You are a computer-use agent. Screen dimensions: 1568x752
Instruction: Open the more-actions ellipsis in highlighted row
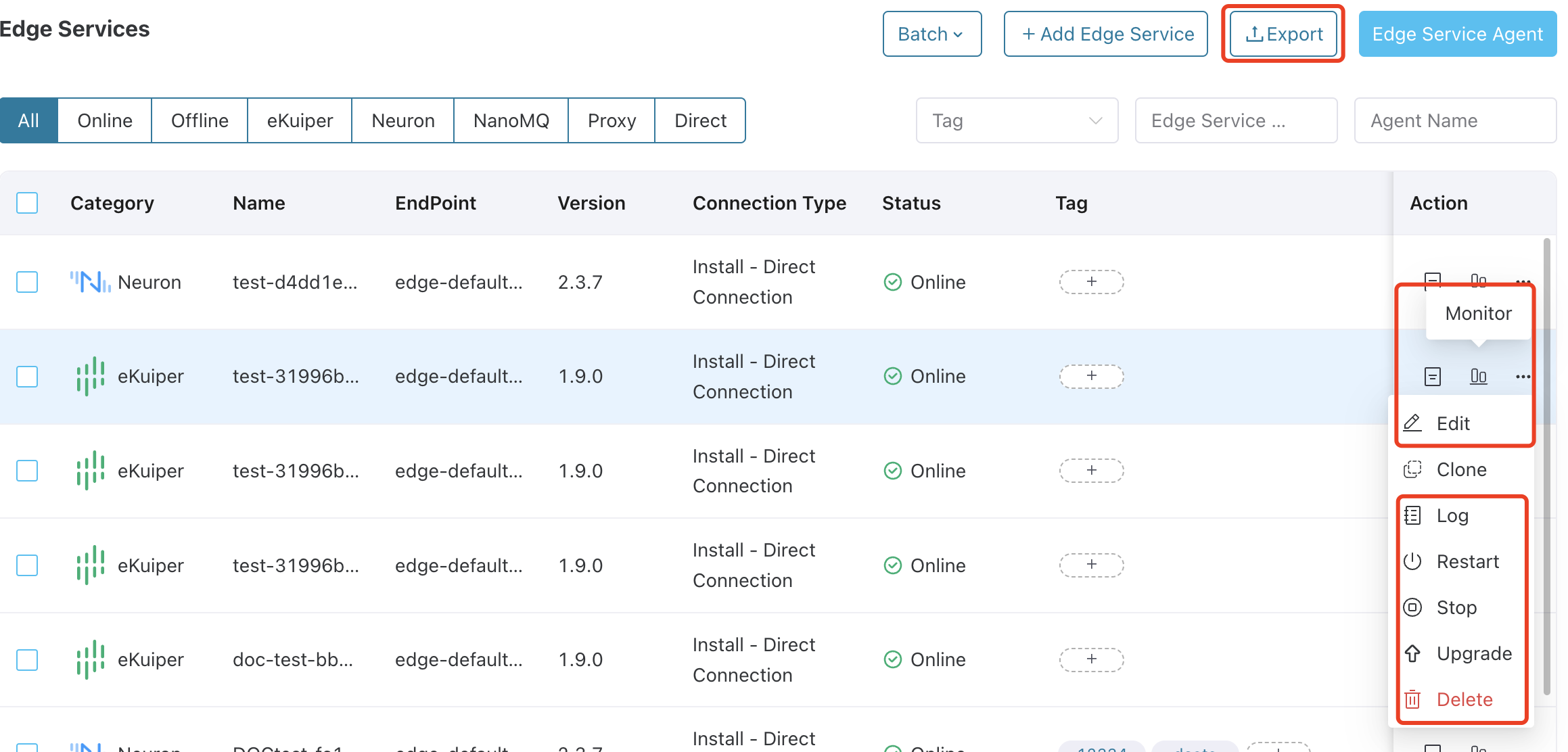pos(1523,377)
